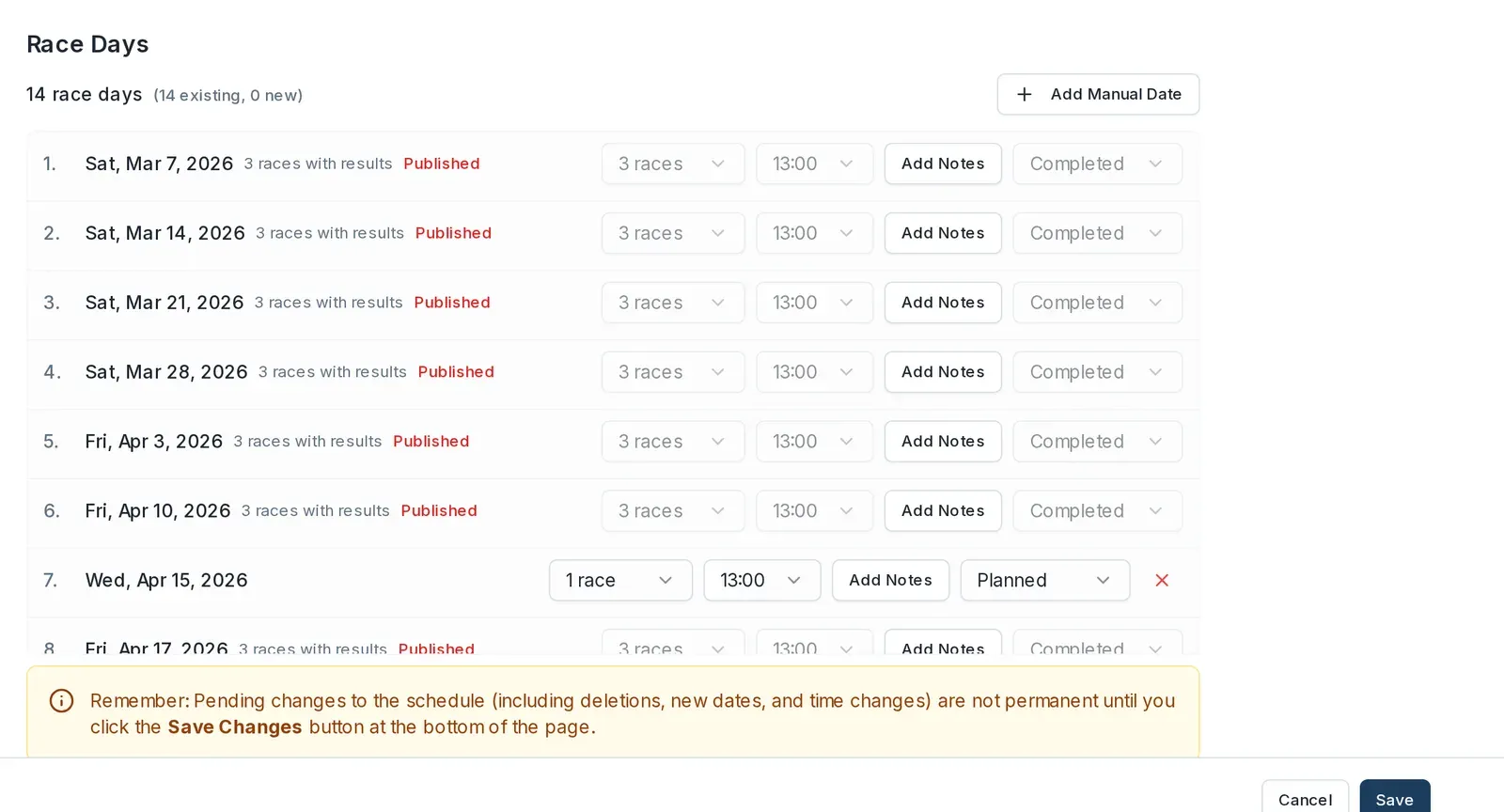This screenshot has height=812, width=1504.
Task: Click the Published label for Mar 14
Action: 453,233
